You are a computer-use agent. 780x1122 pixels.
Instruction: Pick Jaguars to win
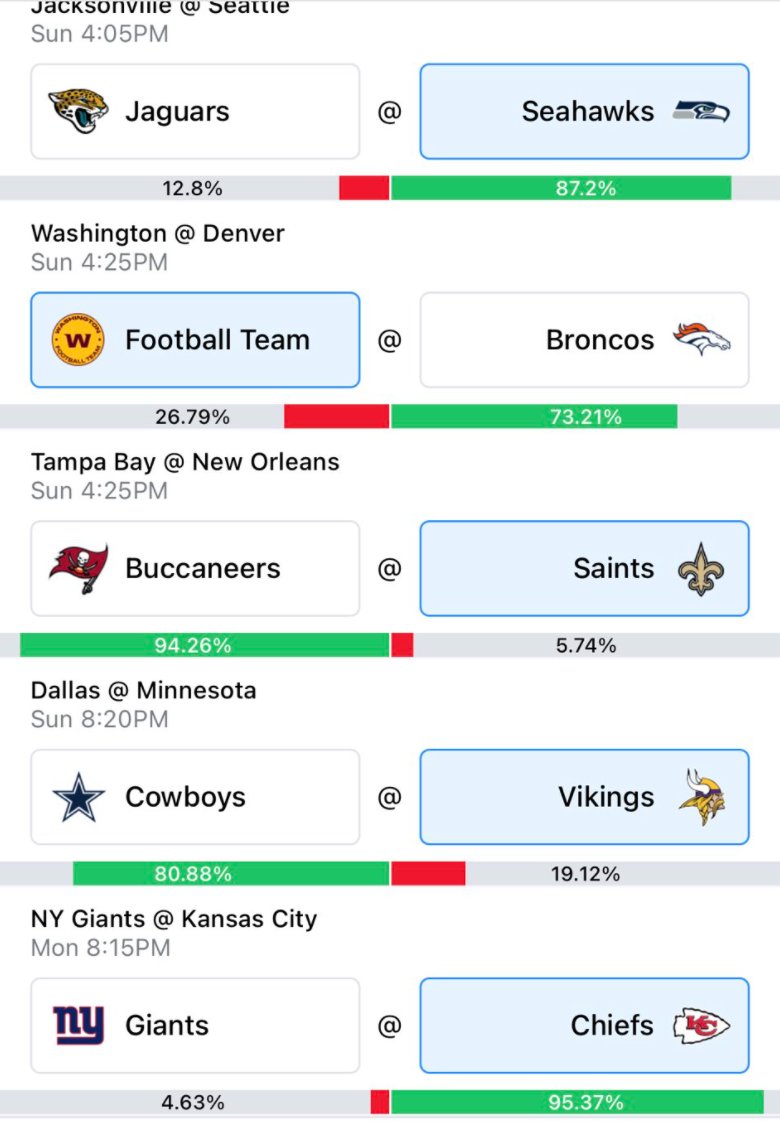click(195, 112)
